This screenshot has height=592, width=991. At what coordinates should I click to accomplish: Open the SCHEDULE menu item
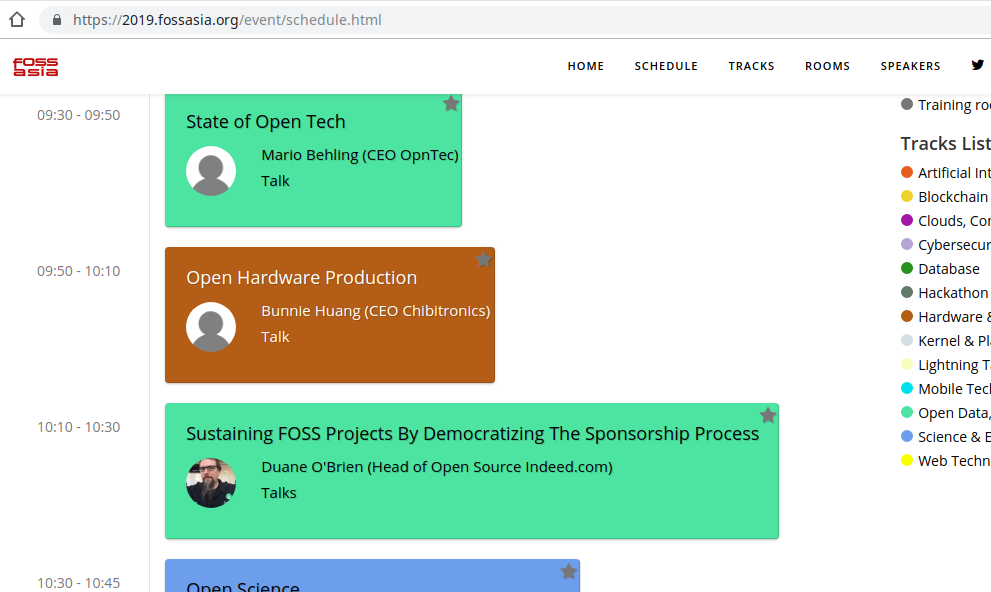pyautogui.click(x=666, y=66)
